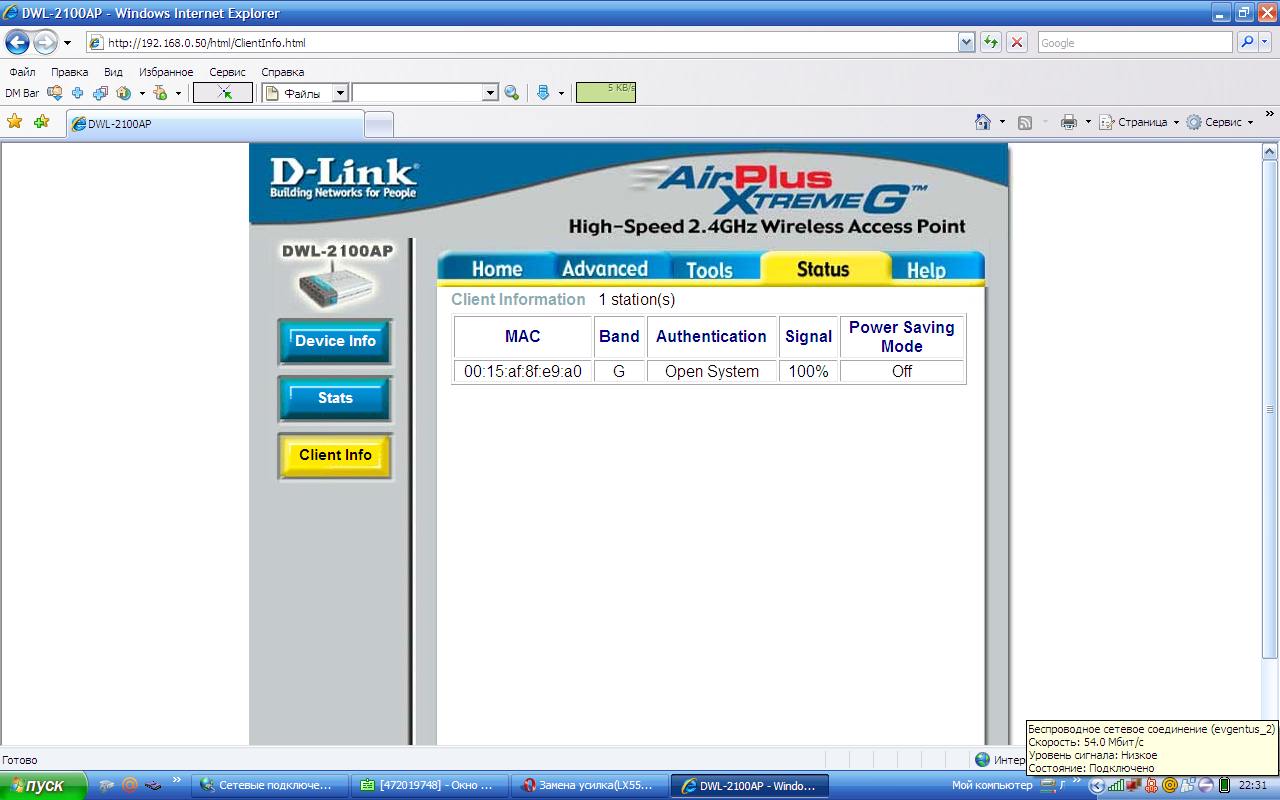This screenshot has width=1280, height=800.
Task: Expand the DM Bar search combo arrow
Action: coord(490,93)
